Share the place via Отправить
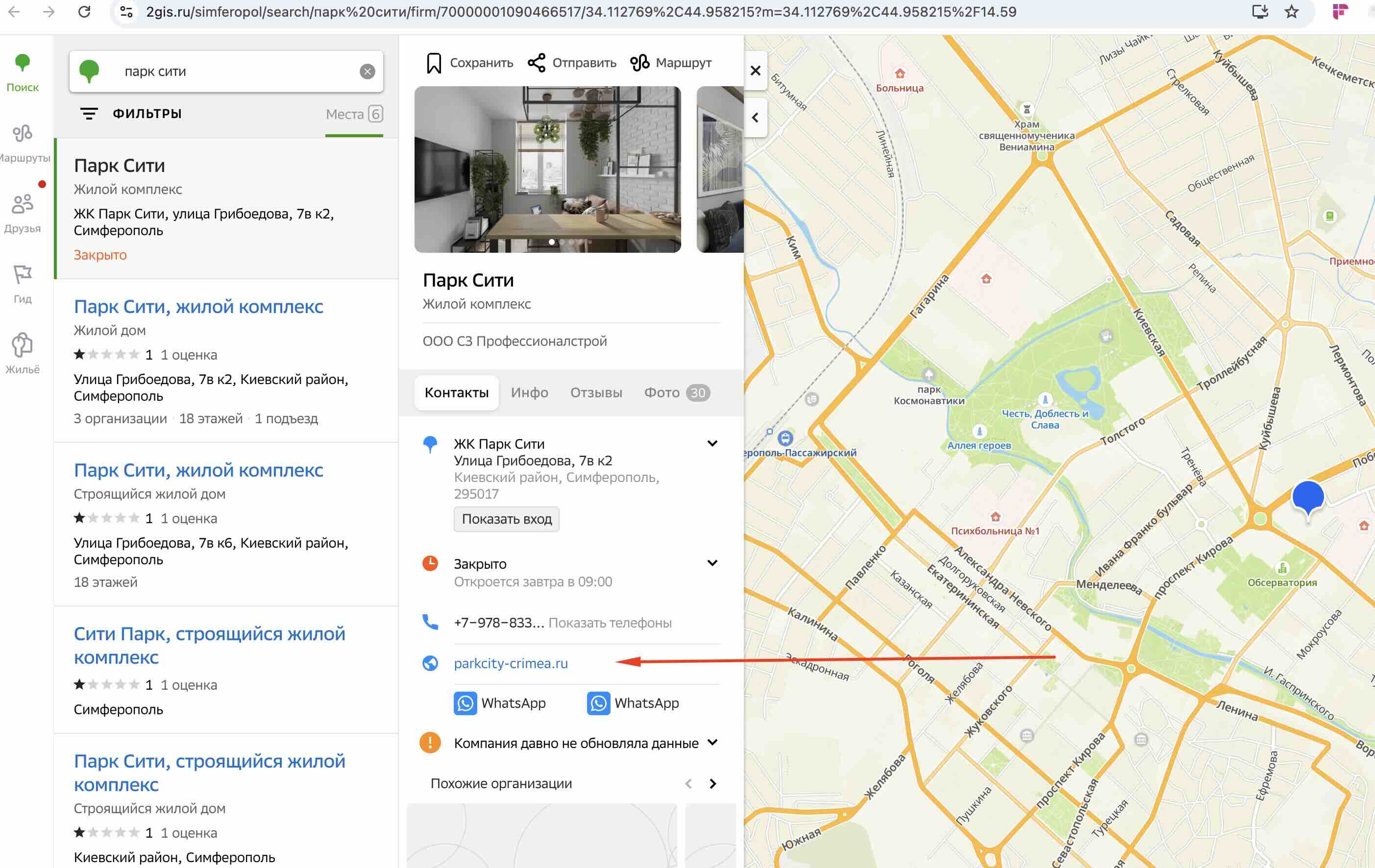 571,63
